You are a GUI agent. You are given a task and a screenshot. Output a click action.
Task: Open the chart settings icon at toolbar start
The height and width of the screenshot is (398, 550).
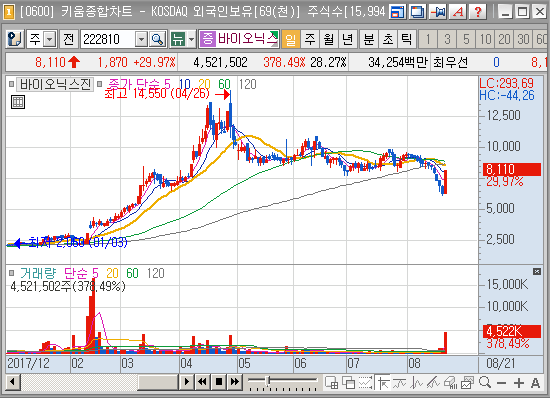tap(14, 39)
